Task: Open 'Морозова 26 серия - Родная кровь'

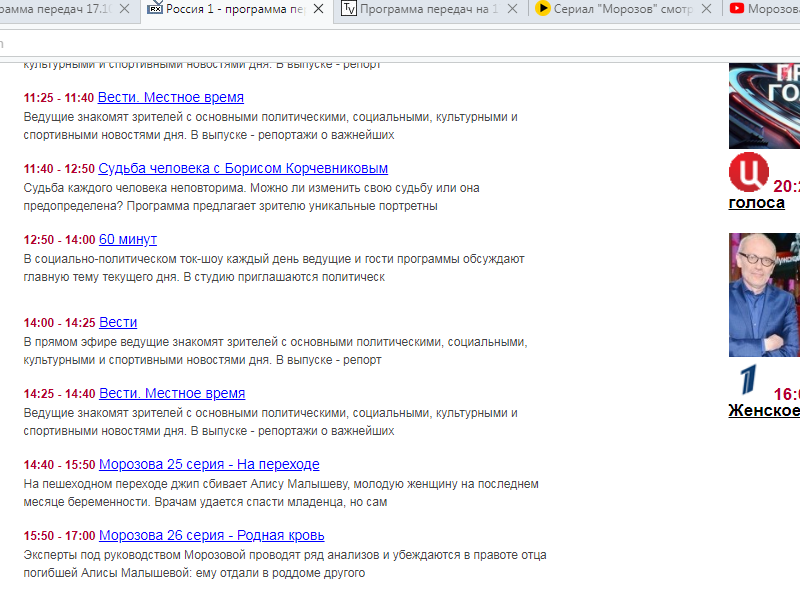Action: (212, 535)
